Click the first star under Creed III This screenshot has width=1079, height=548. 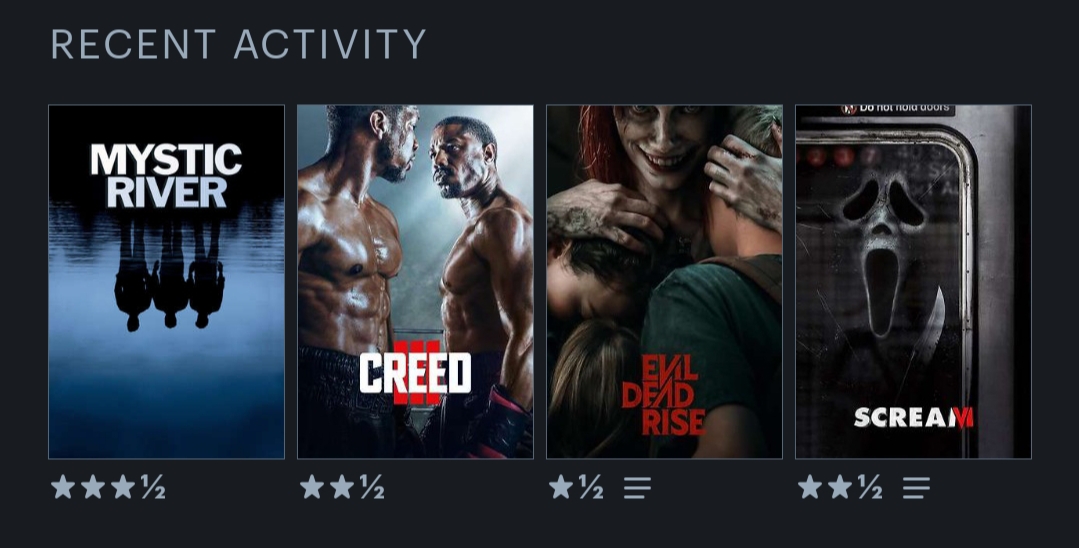coord(312,487)
